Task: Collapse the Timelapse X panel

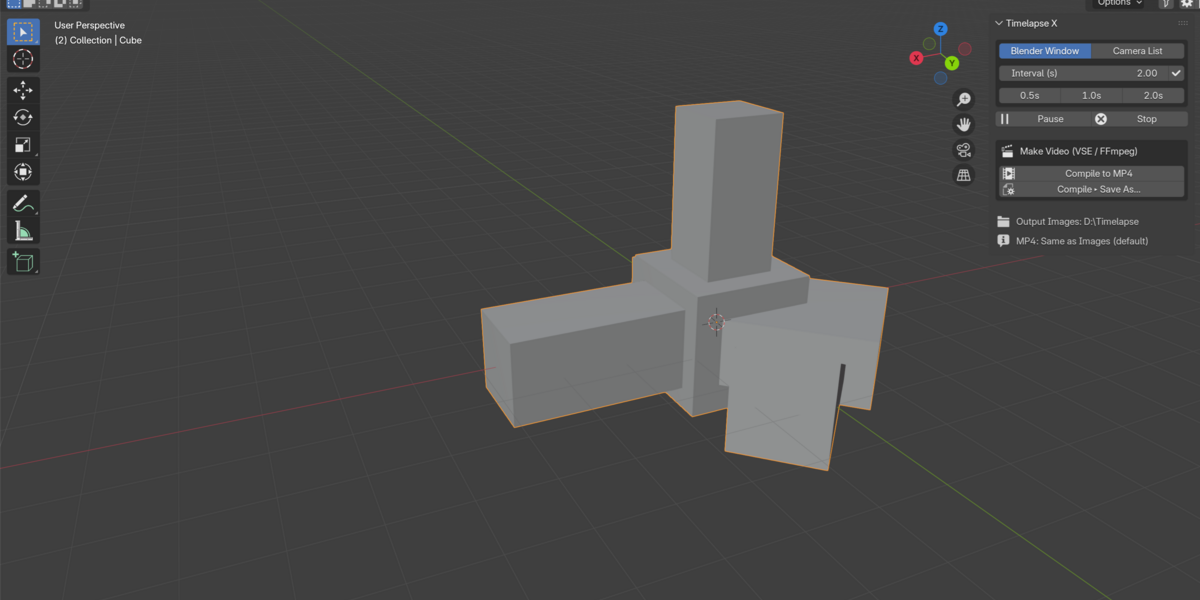Action: [999, 23]
